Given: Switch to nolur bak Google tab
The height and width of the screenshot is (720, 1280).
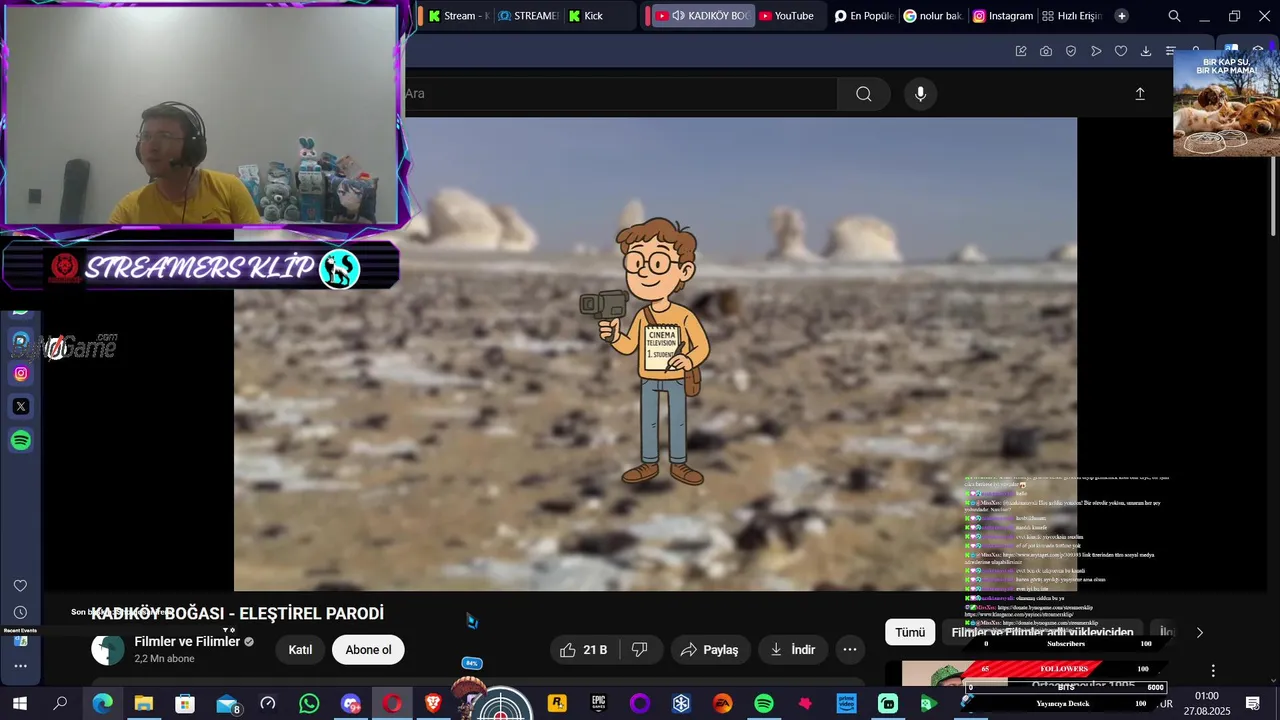Looking at the screenshot, I should click(933, 16).
